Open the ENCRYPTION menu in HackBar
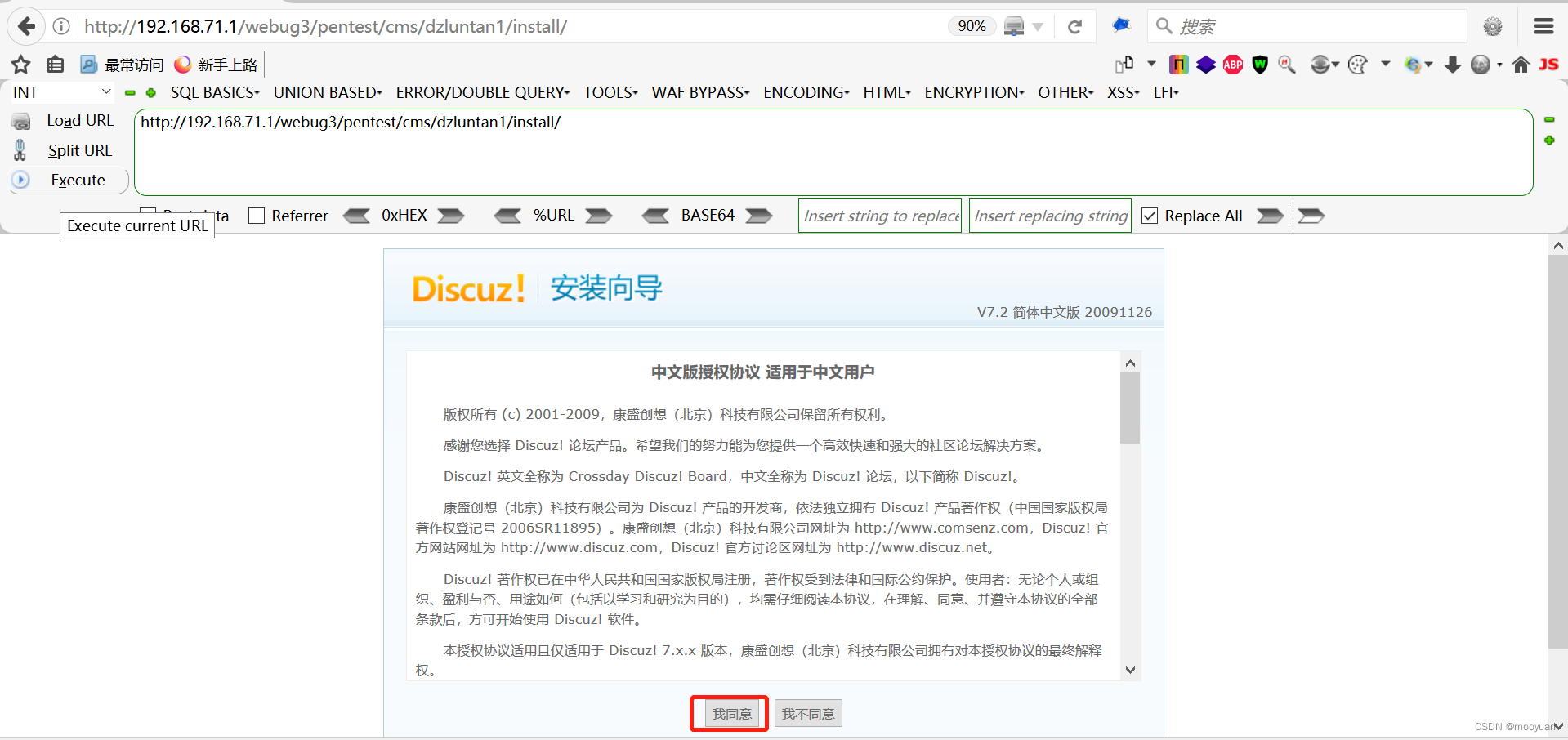1568x740 pixels. 974,92
